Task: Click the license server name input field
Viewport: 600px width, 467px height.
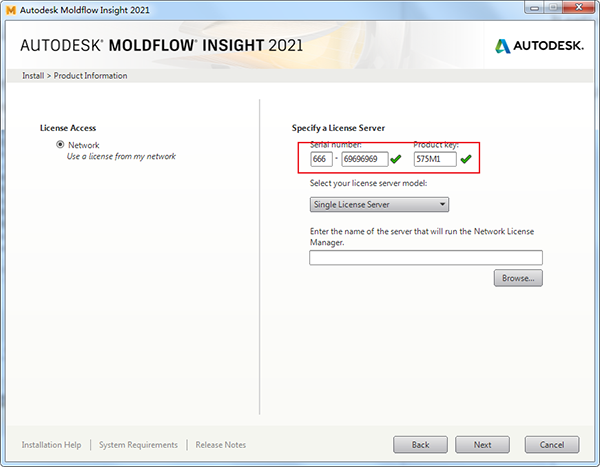Action: (x=426, y=258)
